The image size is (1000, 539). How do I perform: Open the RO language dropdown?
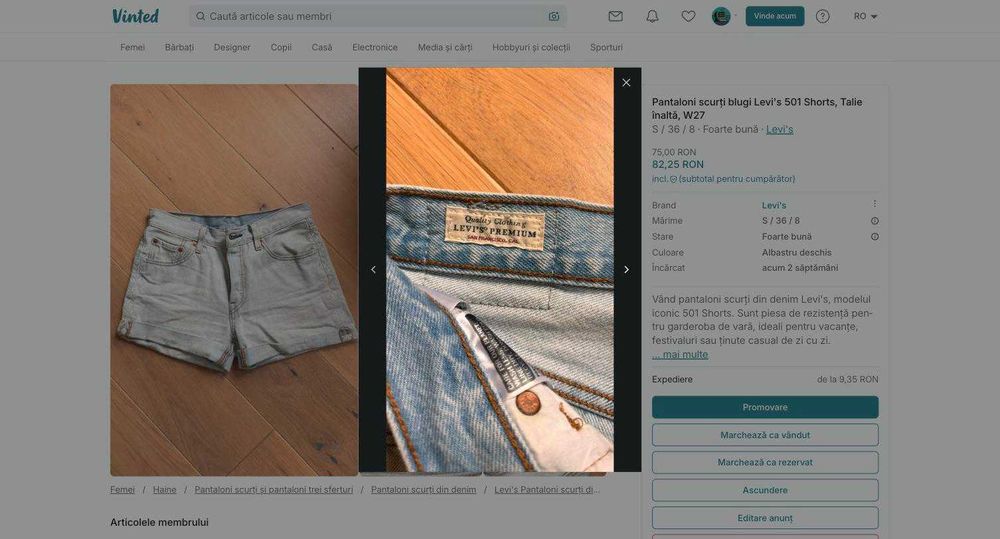[x=865, y=17]
